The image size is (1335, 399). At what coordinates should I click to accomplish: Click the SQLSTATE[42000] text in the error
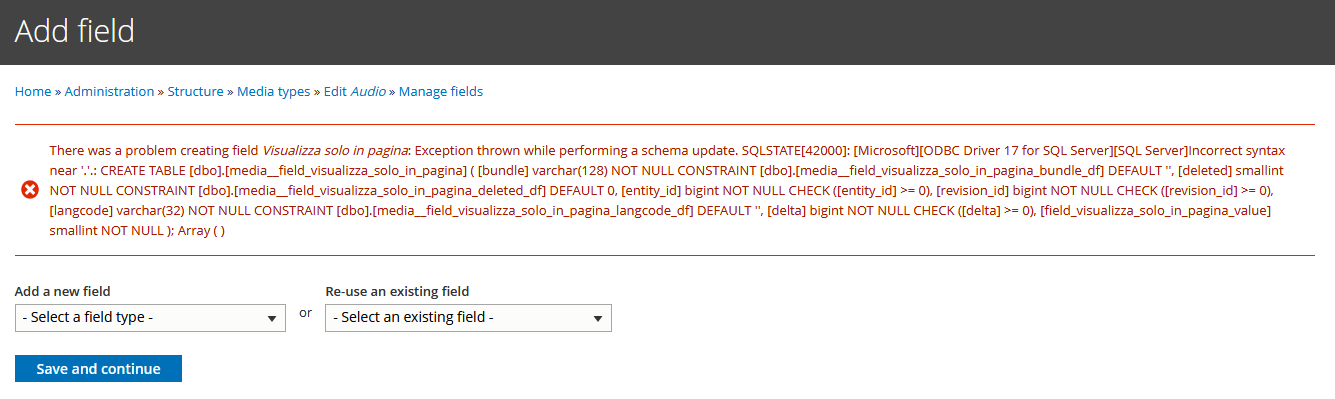click(x=795, y=149)
